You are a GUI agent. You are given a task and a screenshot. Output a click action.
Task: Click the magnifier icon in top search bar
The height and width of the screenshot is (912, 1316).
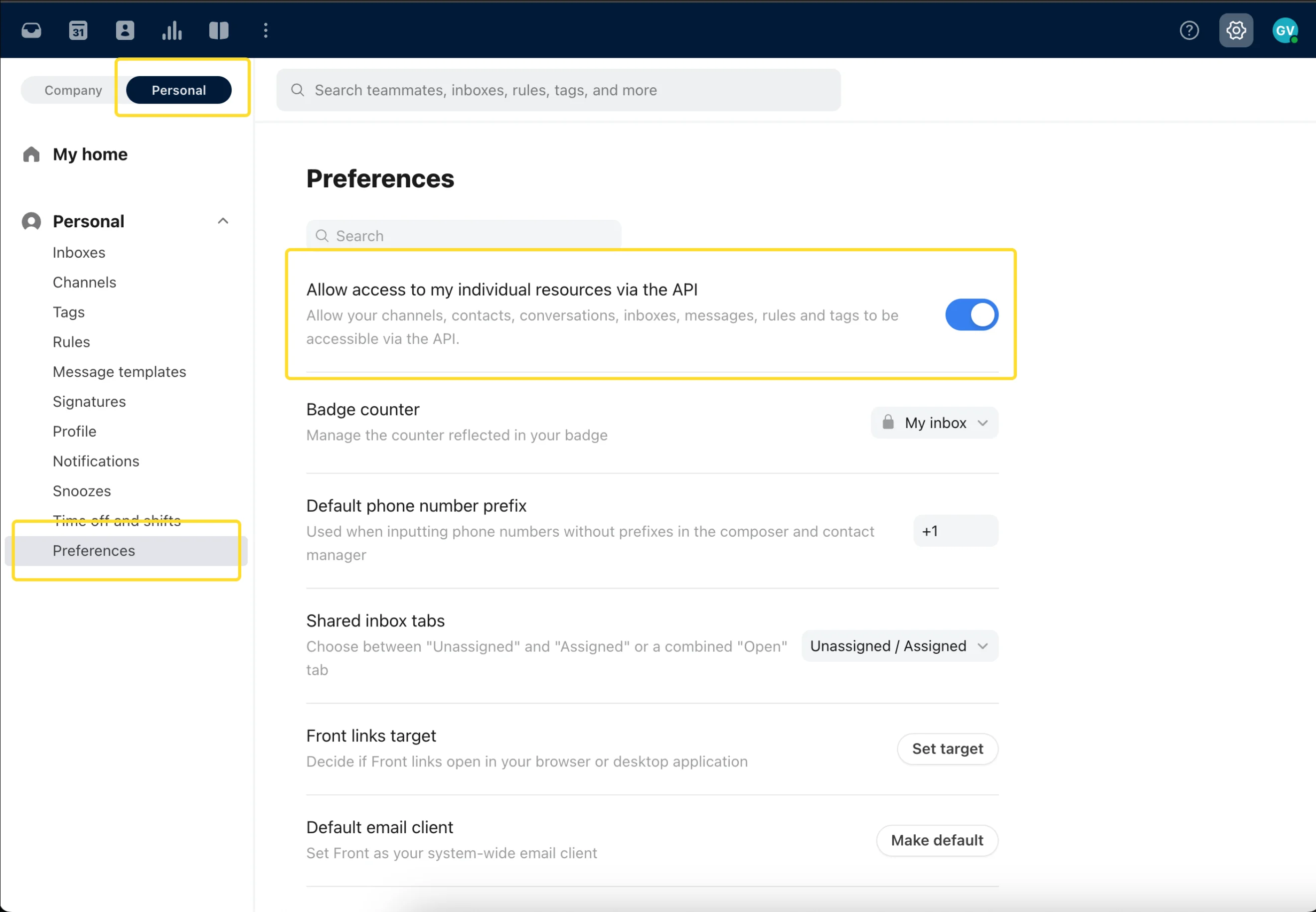(x=298, y=90)
